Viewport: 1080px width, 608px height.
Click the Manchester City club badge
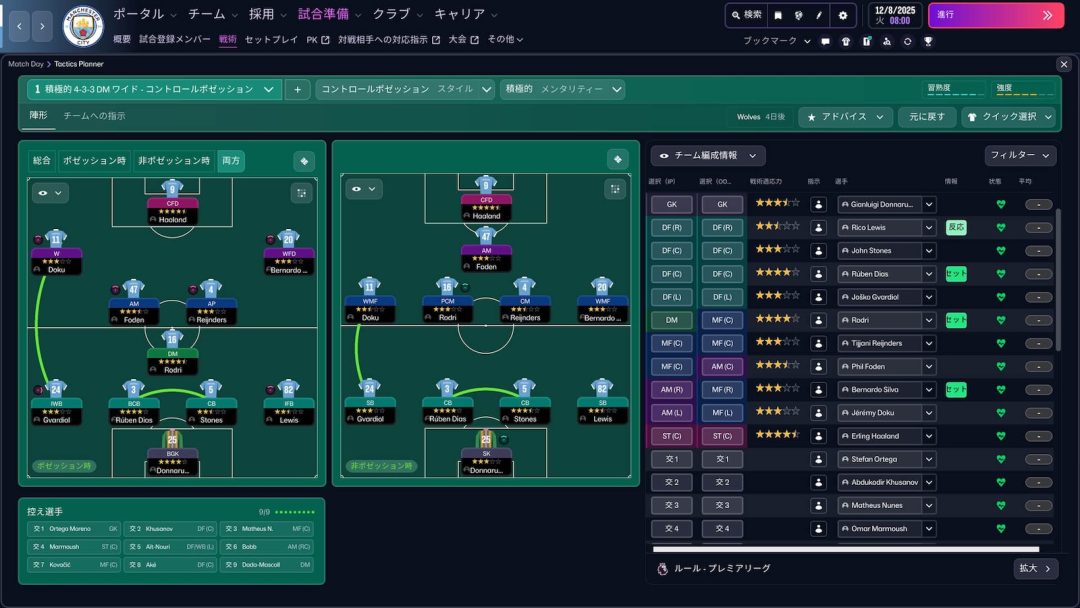[x=83, y=26]
